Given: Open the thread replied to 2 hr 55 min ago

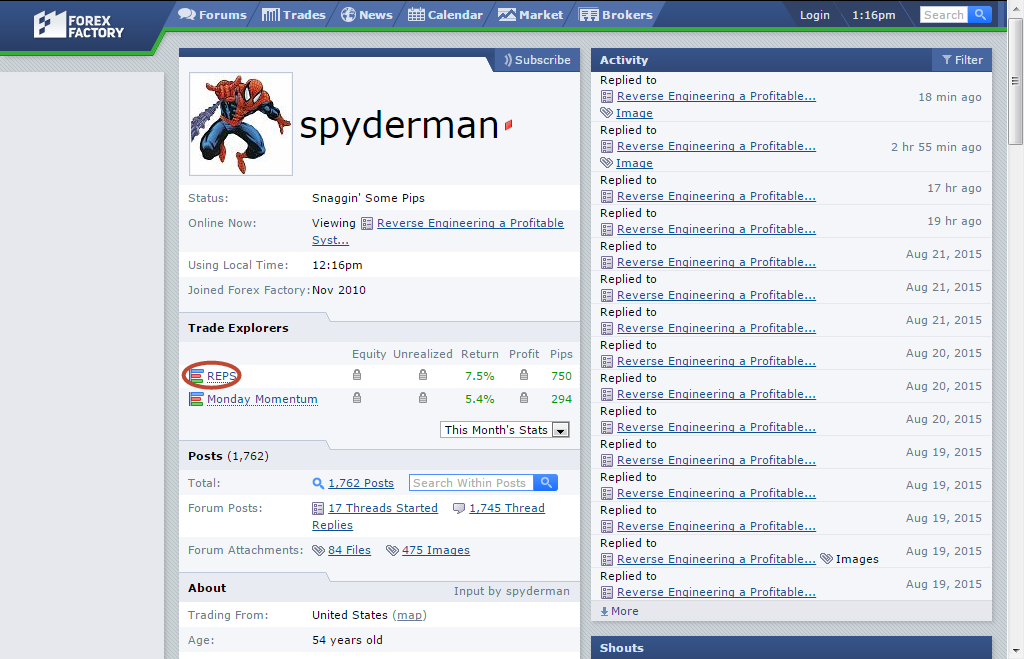Looking at the screenshot, I should pyautogui.click(x=716, y=147).
